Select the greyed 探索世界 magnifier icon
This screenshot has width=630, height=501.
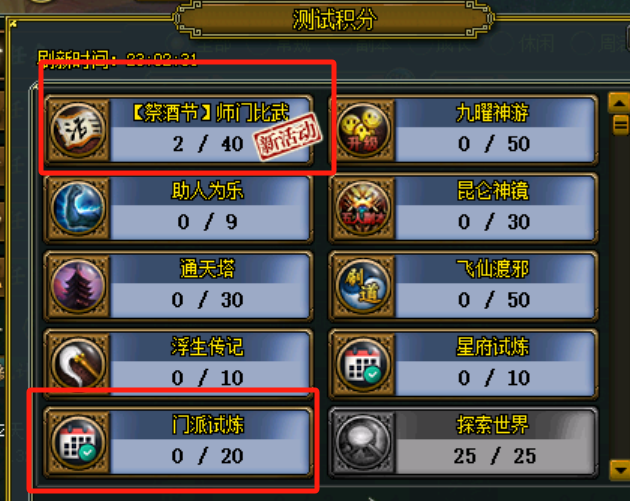click(x=364, y=442)
